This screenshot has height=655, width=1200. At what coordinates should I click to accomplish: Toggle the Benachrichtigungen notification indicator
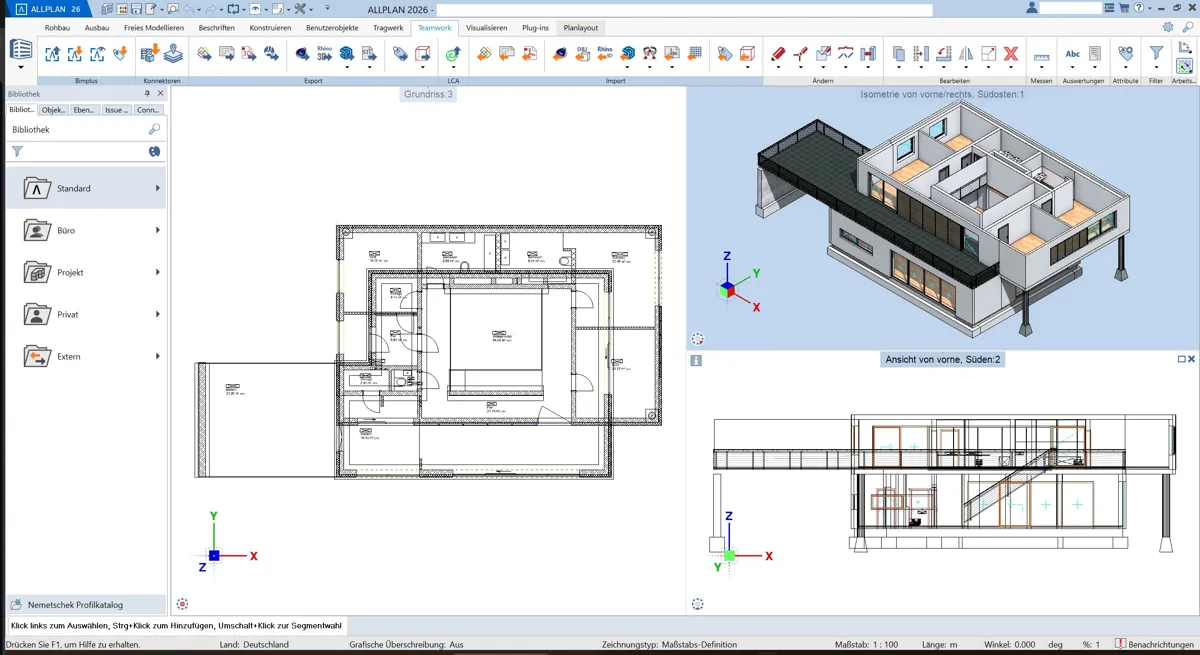(x=1155, y=644)
